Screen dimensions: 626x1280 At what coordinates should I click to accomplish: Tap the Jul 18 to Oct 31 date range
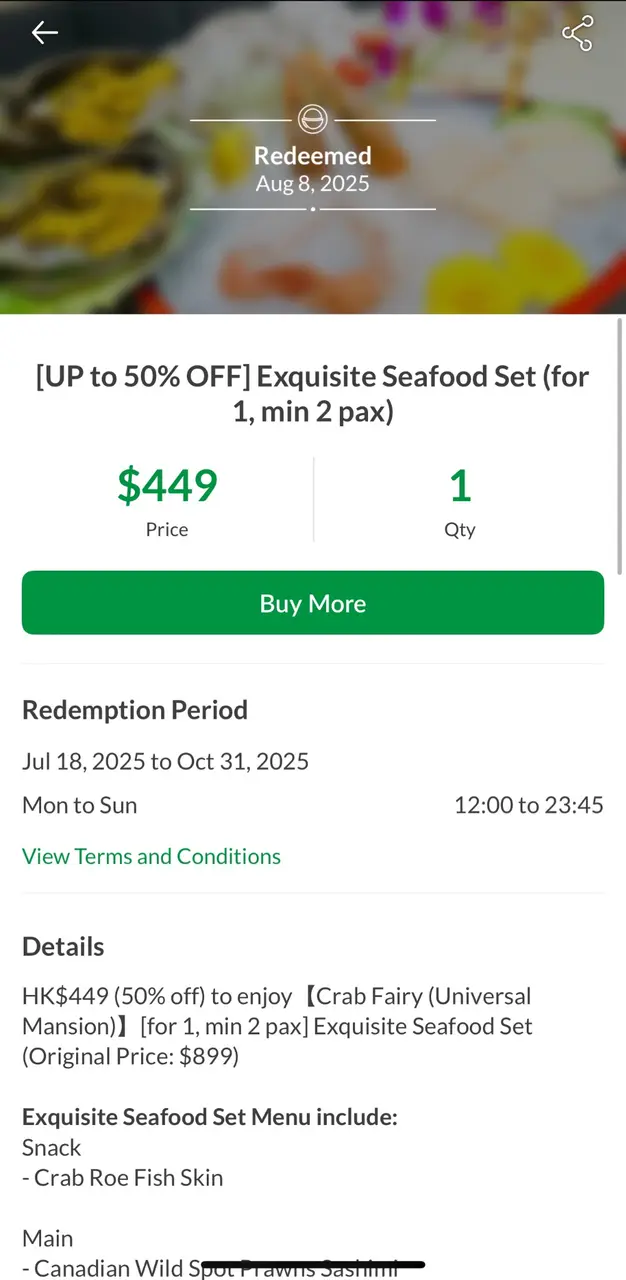(165, 762)
